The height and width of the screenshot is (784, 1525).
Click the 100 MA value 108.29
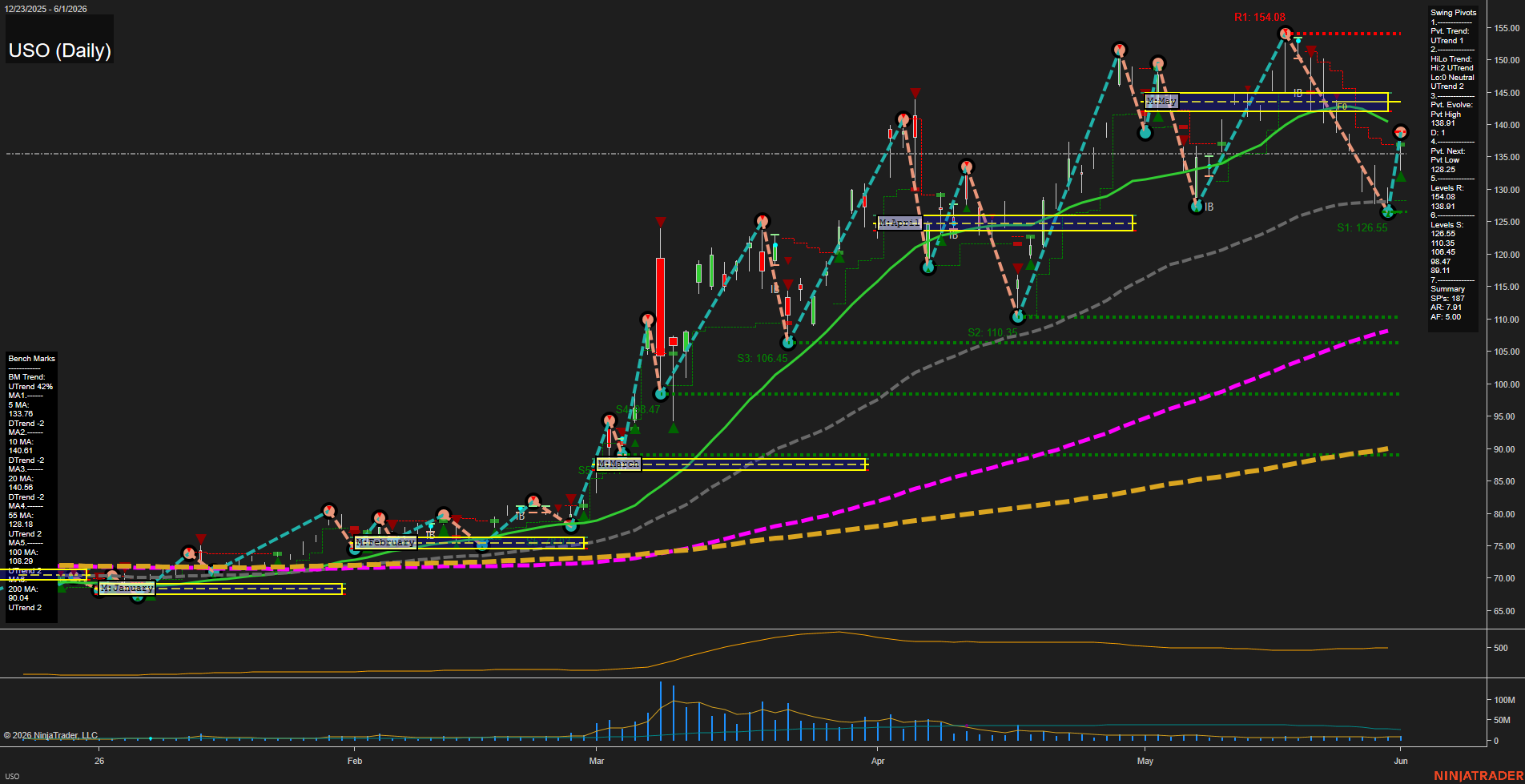20,561
